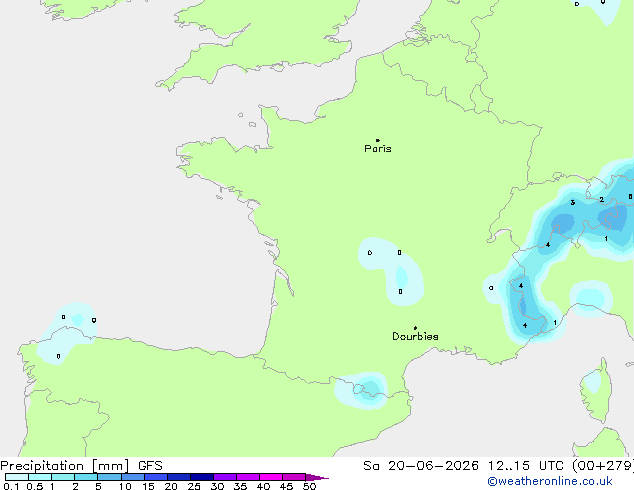Click the Paris city label
The height and width of the screenshot is (490, 634).
[x=378, y=149]
